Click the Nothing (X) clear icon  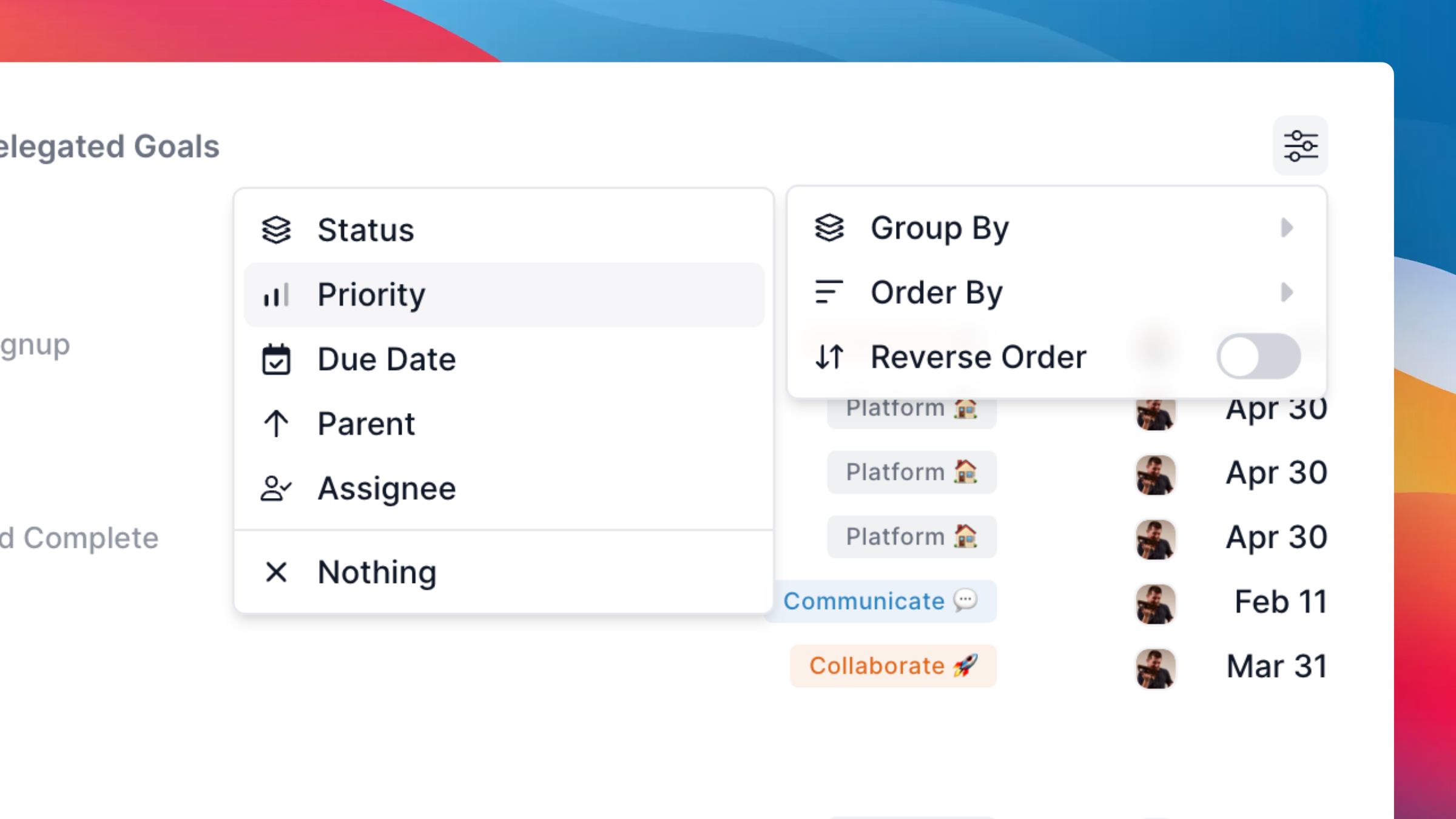[276, 572]
